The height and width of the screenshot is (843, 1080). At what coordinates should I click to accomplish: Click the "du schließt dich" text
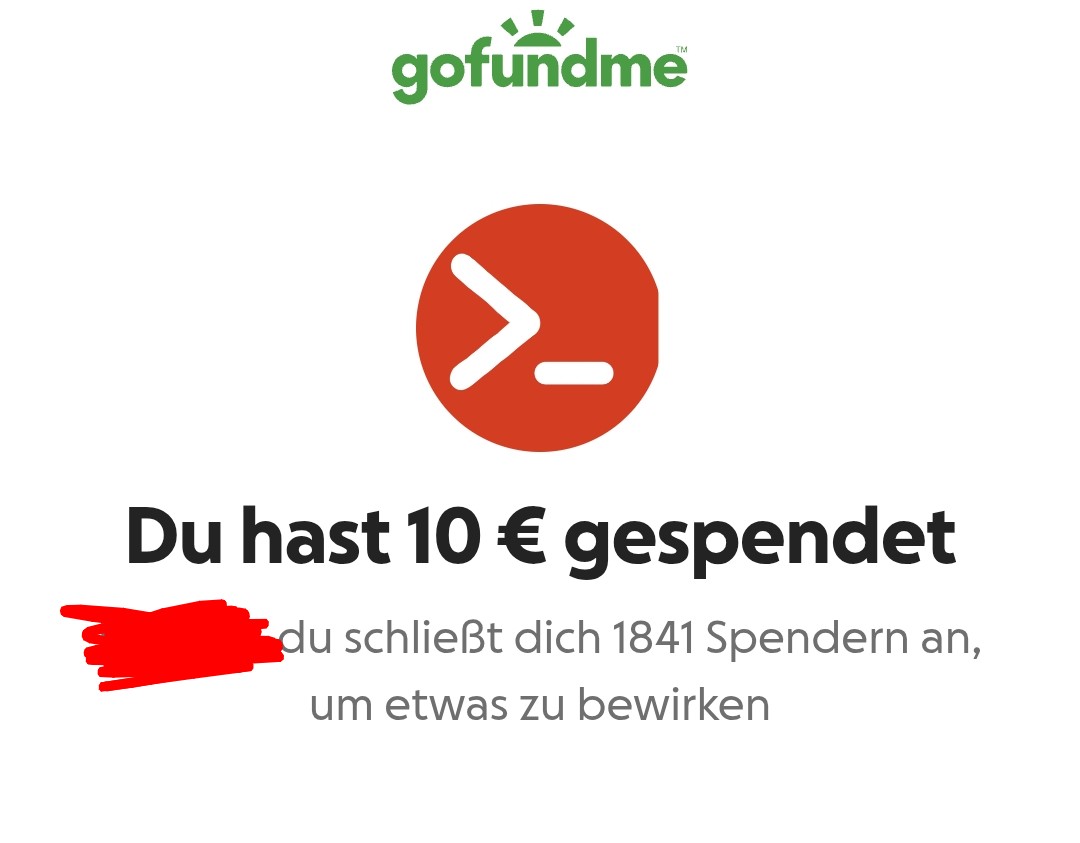(442, 638)
